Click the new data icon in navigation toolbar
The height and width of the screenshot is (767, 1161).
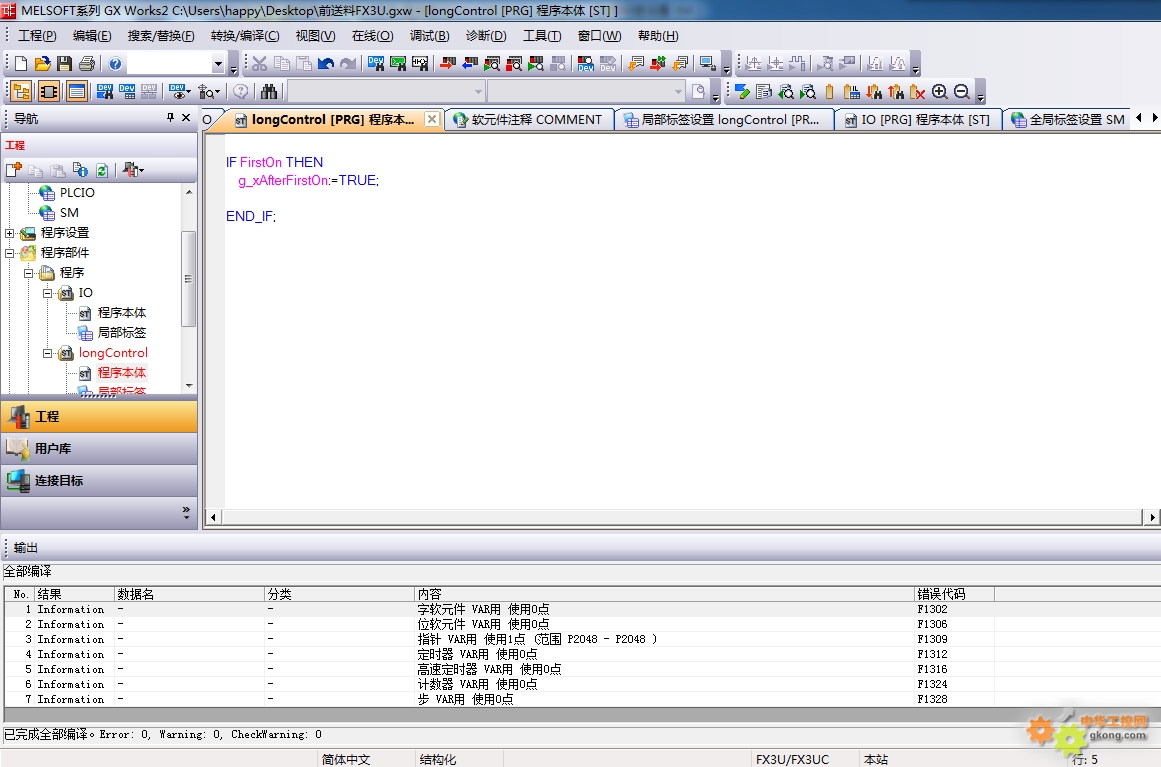click(14, 170)
